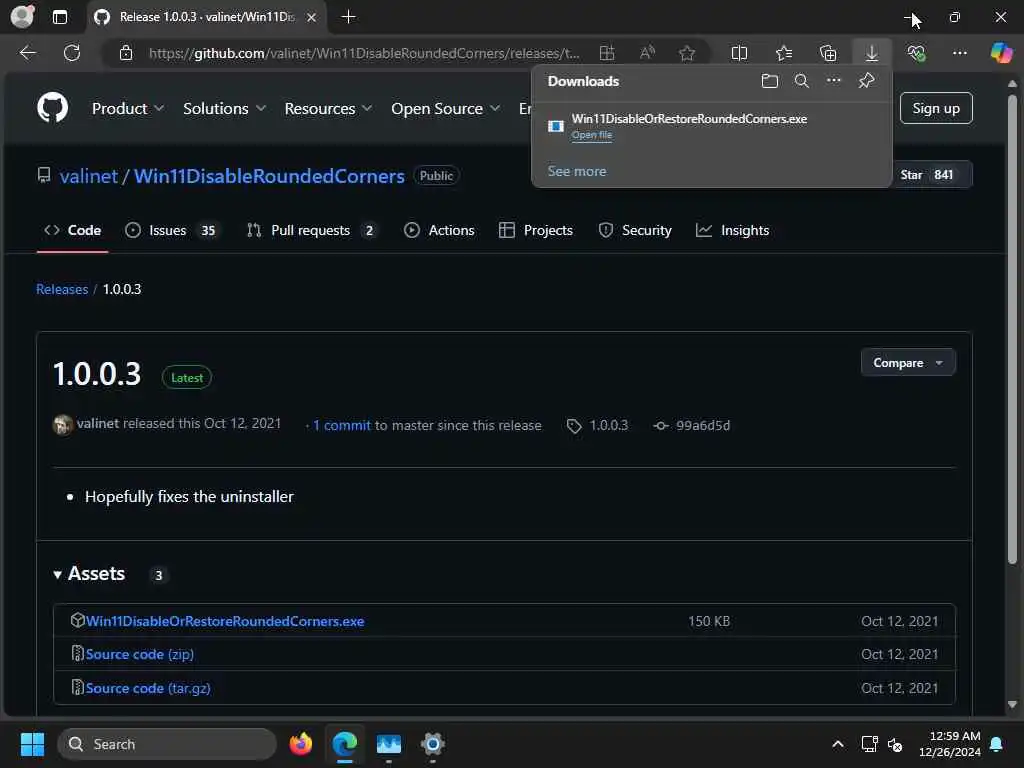Click See more in Downloads panel

pos(577,171)
